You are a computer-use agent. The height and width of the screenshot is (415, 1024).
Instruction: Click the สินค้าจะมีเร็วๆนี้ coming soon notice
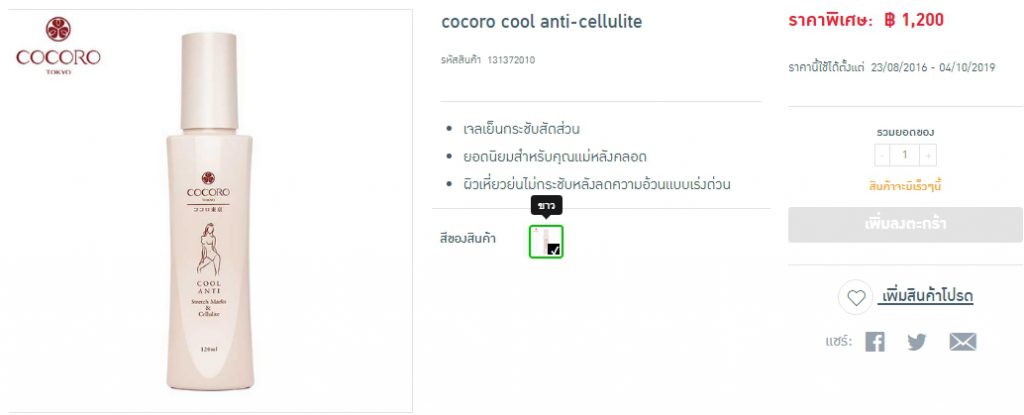905,185
